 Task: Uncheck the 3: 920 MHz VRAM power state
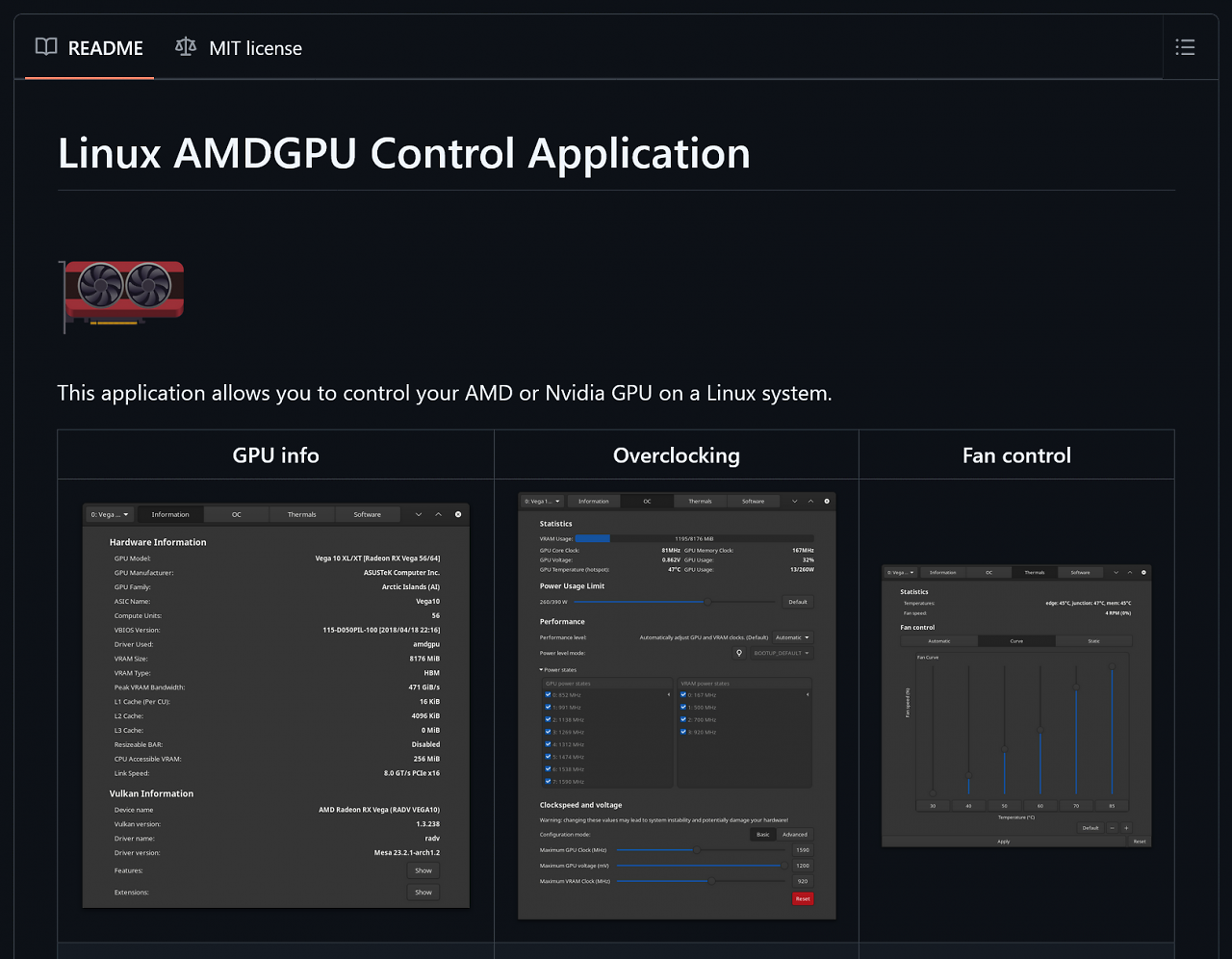(x=683, y=732)
